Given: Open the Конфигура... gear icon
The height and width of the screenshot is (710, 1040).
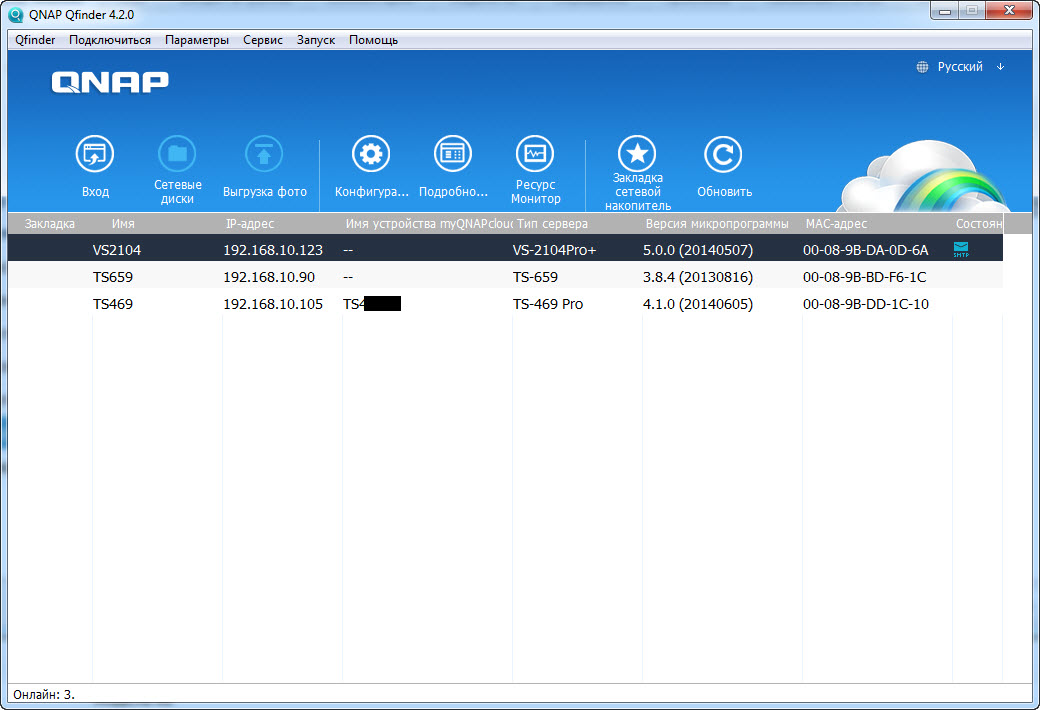Looking at the screenshot, I should [371, 154].
